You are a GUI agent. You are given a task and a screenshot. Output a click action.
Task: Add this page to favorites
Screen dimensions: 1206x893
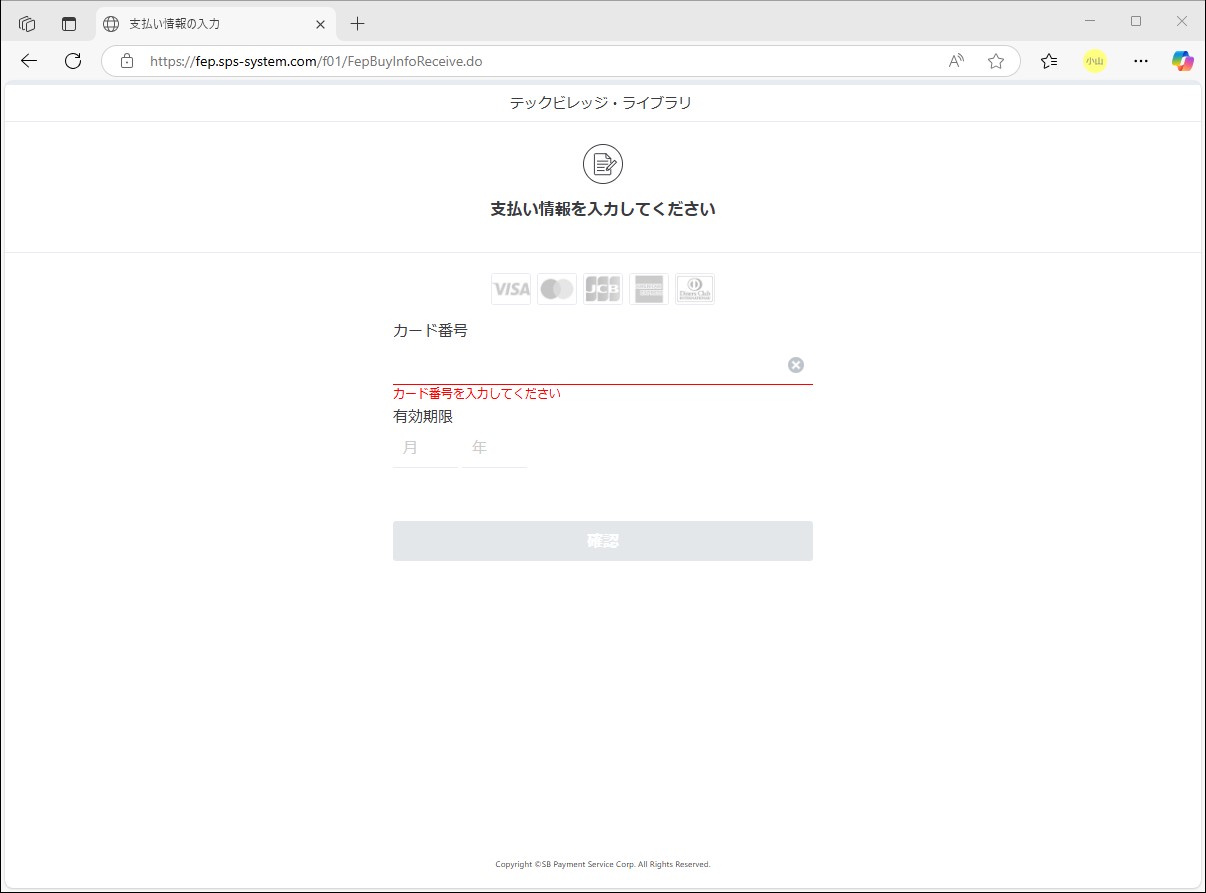tap(996, 61)
